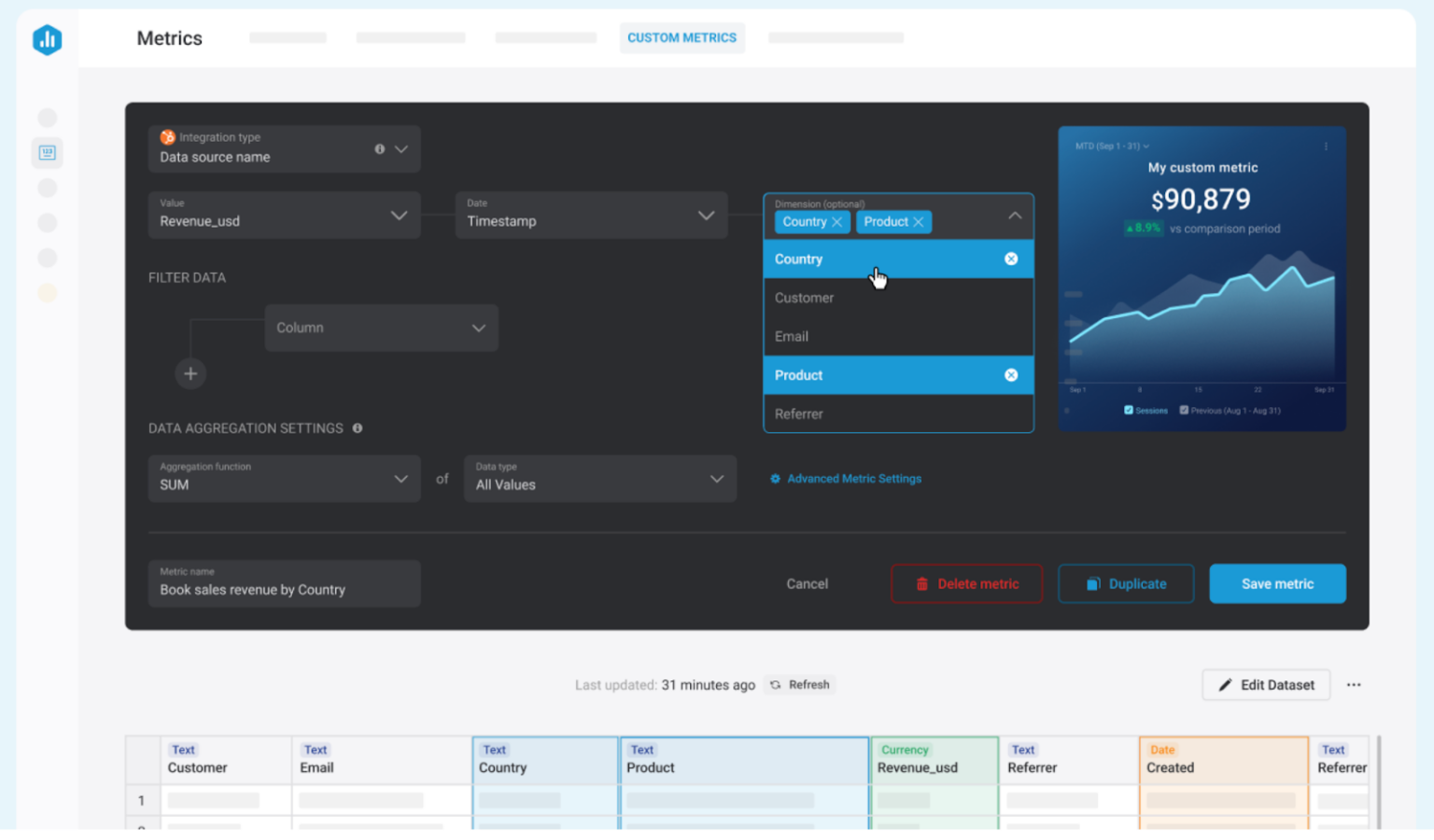Click the Refresh icon next to last updated
The width and height of the screenshot is (1434, 840).
pyautogui.click(x=777, y=684)
